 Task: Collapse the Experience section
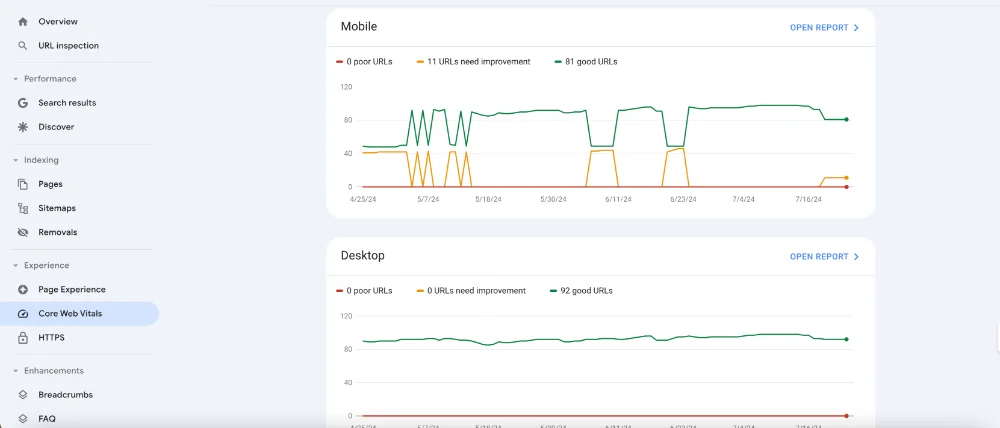(16, 265)
